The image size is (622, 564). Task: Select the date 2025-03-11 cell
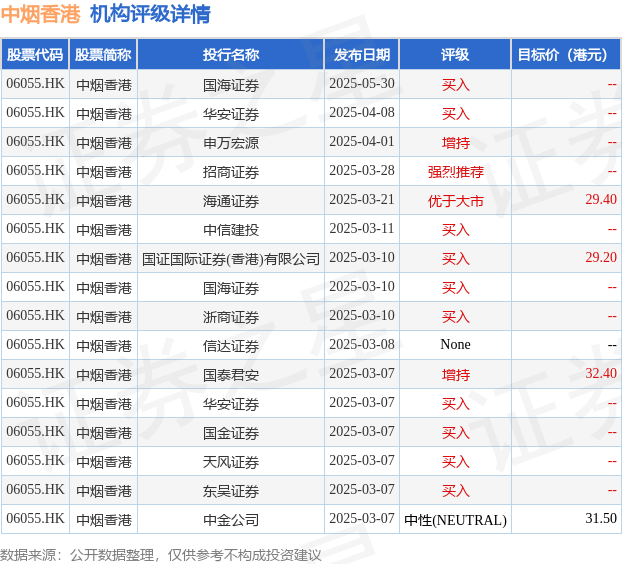click(362, 228)
